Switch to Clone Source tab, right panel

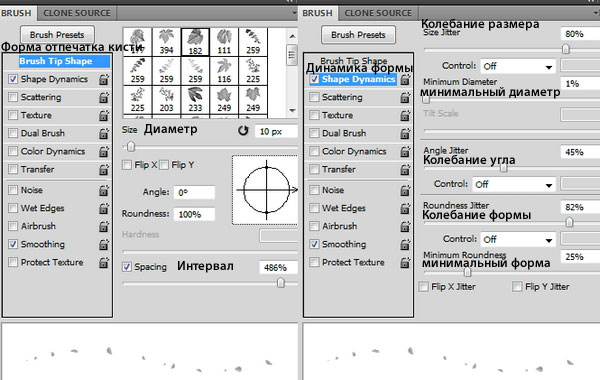[378, 13]
